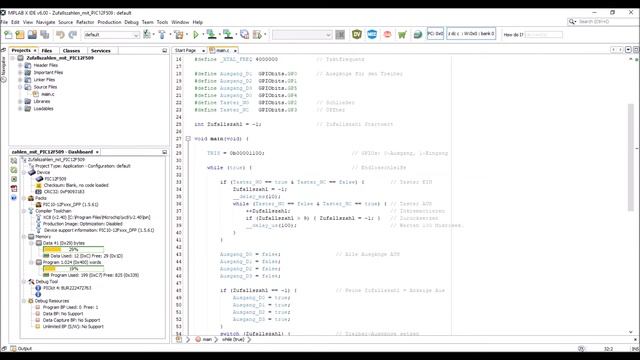640x360 pixels.
Task: Select the main.c editor tab
Action: (x=222, y=50)
